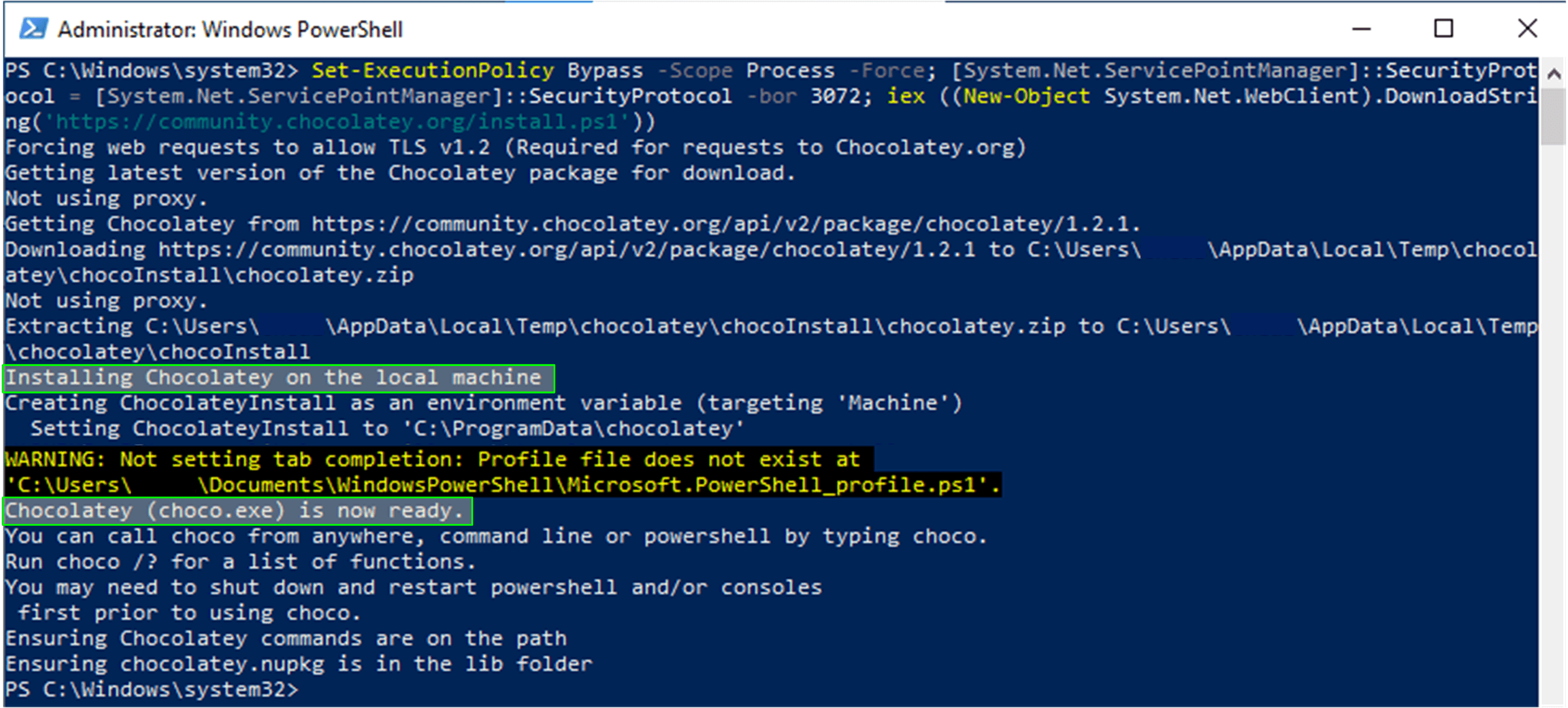The image size is (1568, 708).
Task: Click the highlighted choco.exe is now ready line
Action: (237, 511)
